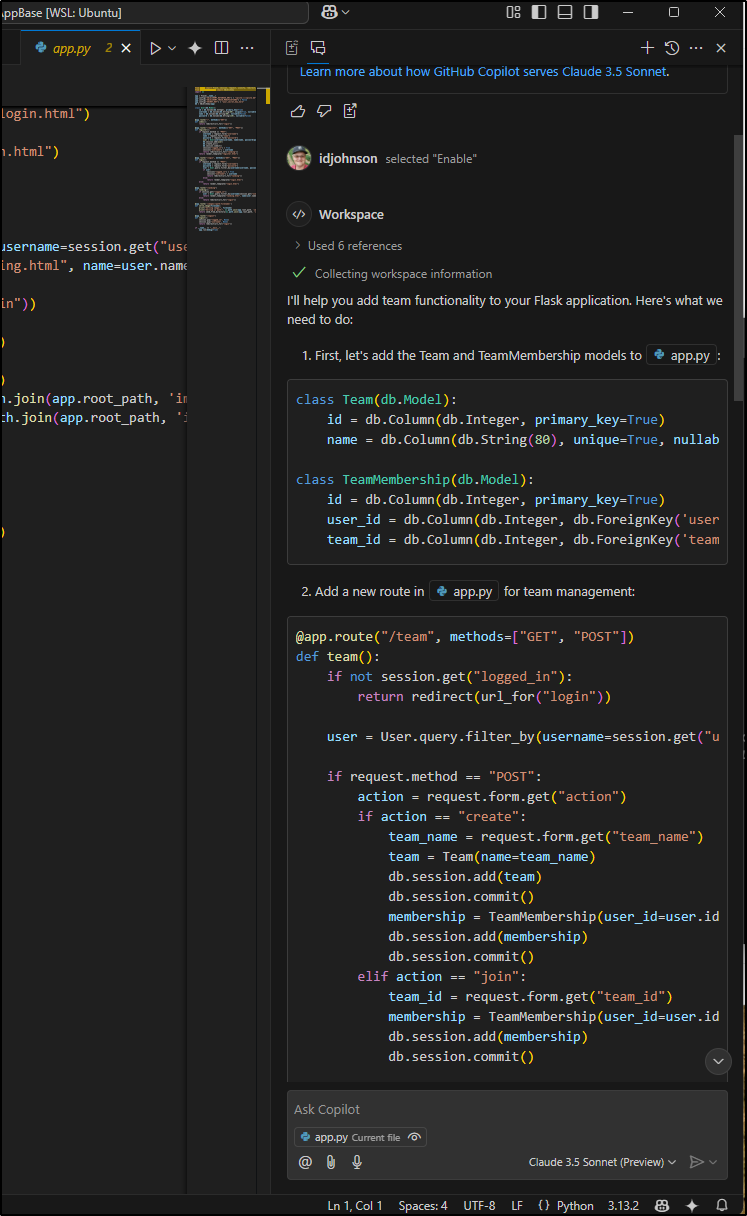This screenshot has height=1216, width=747.
Task: Show chat history
Action: (x=672, y=47)
